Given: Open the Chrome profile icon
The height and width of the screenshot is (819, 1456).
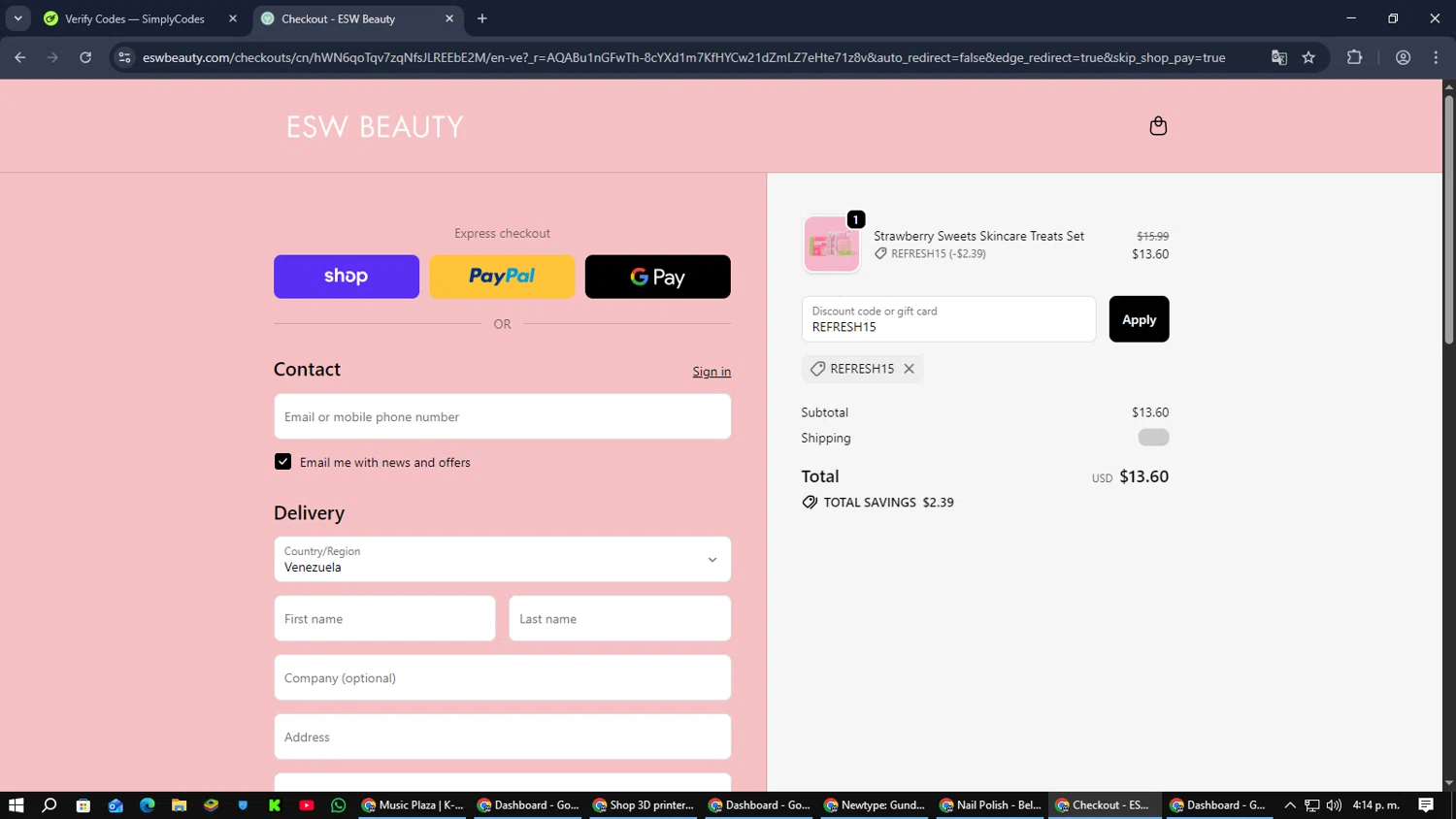Looking at the screenshot, I should click(1403, 57).
